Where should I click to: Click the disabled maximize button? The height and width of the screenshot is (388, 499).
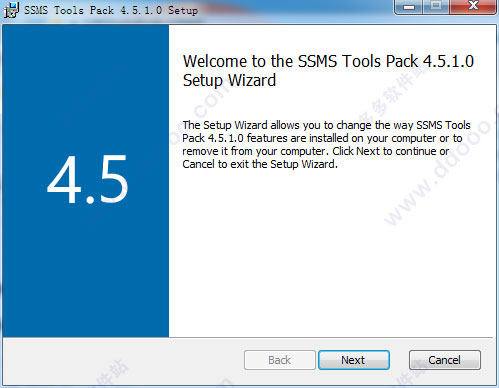436,7
